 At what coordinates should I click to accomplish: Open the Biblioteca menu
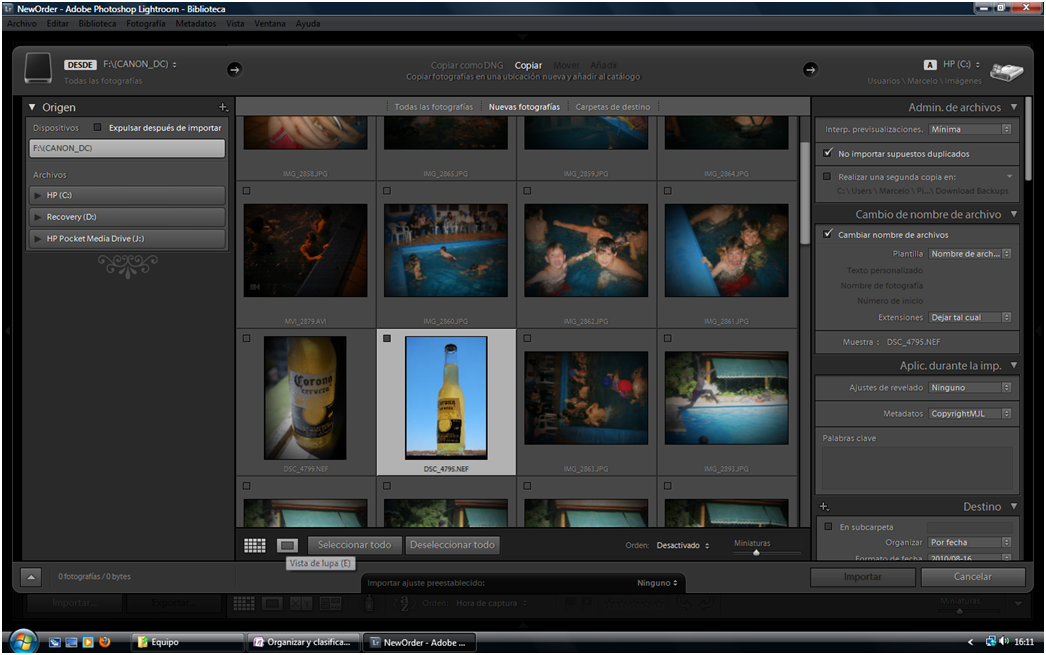coord(97,23)
